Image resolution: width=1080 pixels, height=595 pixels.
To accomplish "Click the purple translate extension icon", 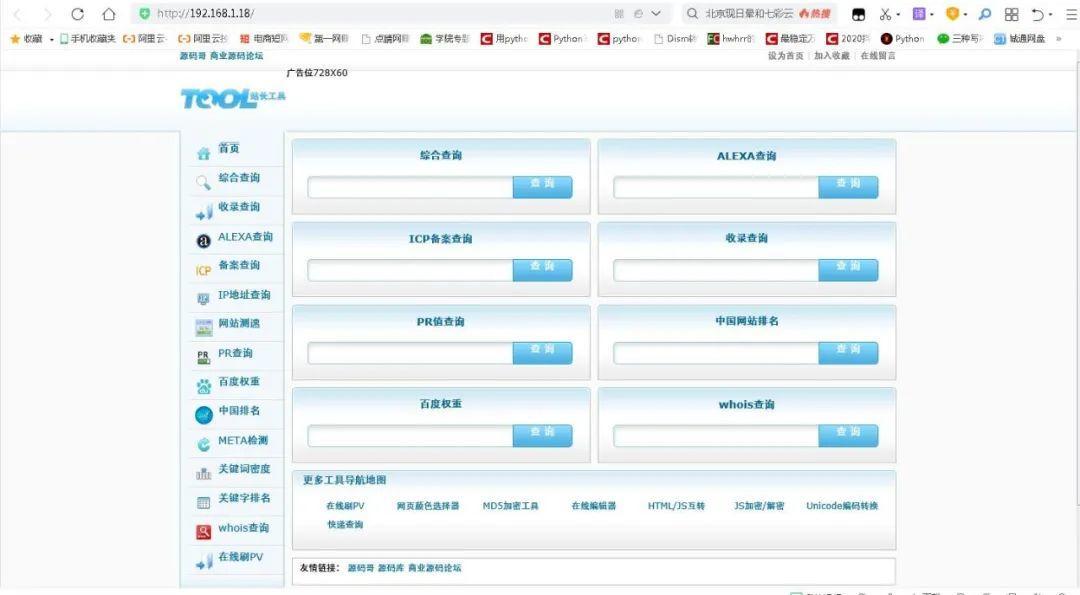I will (x=919, y=14).
